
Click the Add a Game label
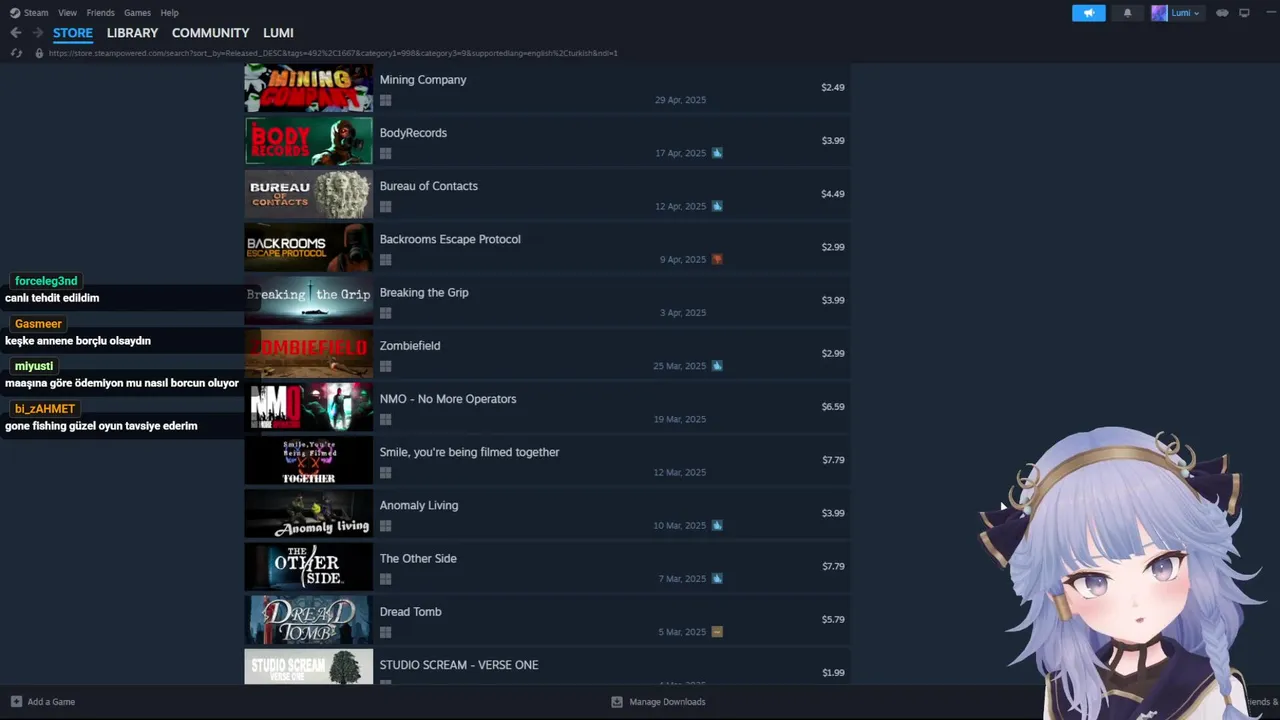pos(51,702)
